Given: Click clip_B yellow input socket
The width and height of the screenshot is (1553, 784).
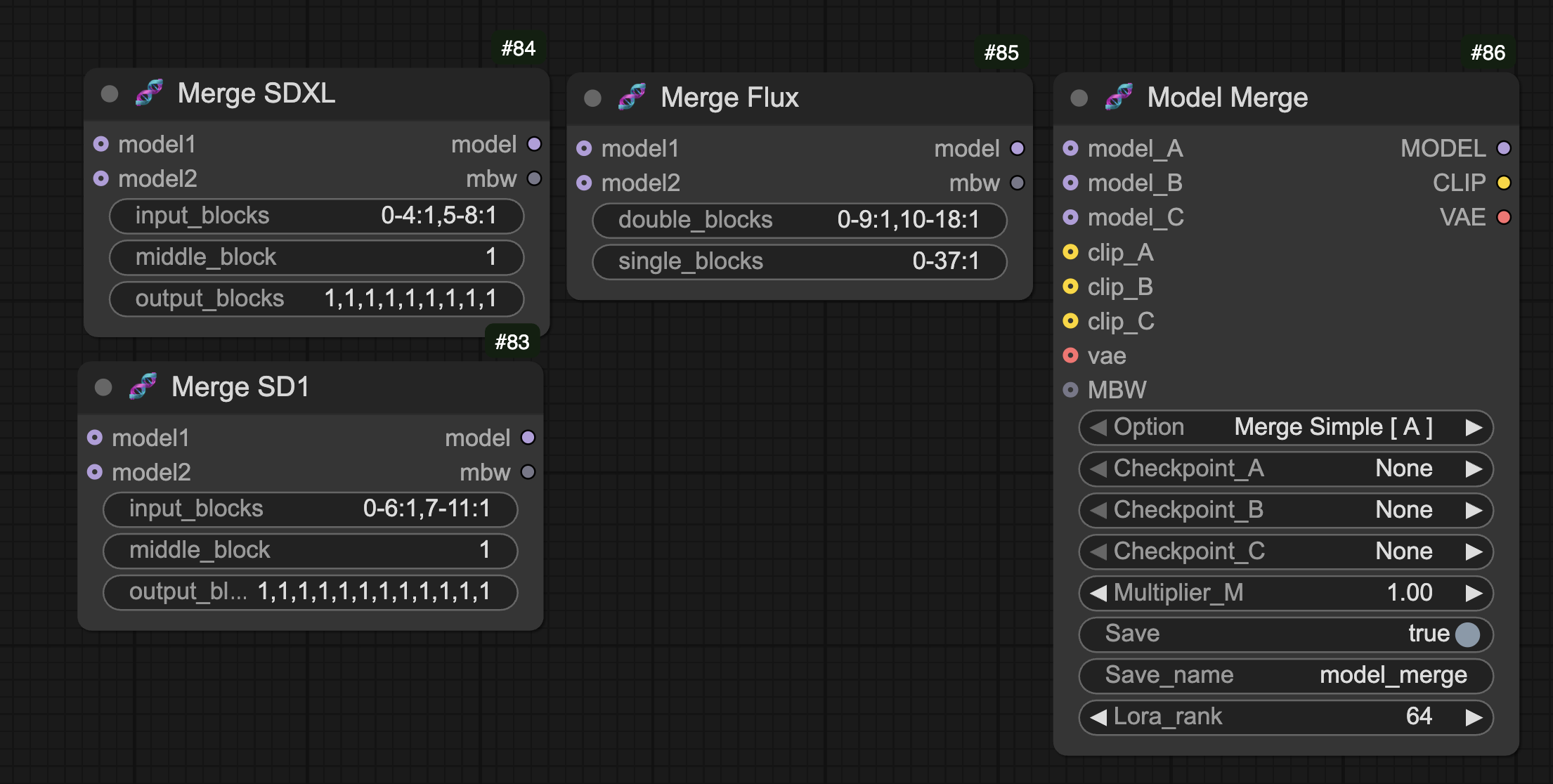Looking at the screenshot, I should (1070, 286).
